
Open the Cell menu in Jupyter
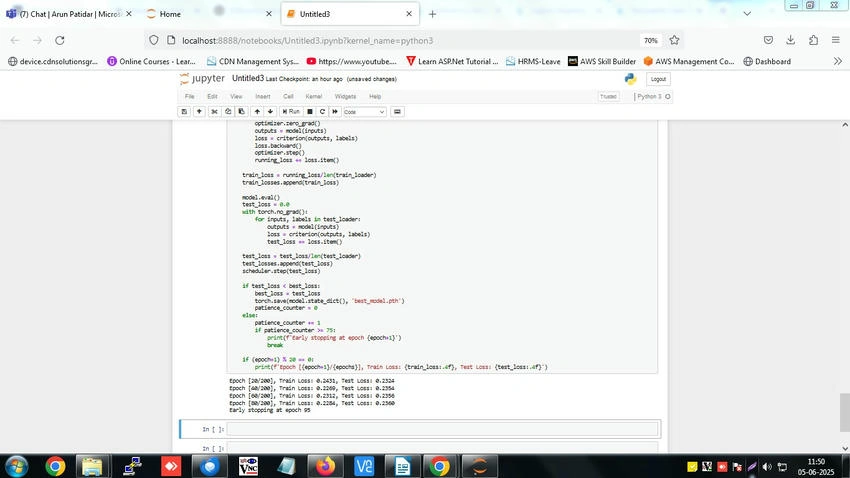(x=288, y=96)
